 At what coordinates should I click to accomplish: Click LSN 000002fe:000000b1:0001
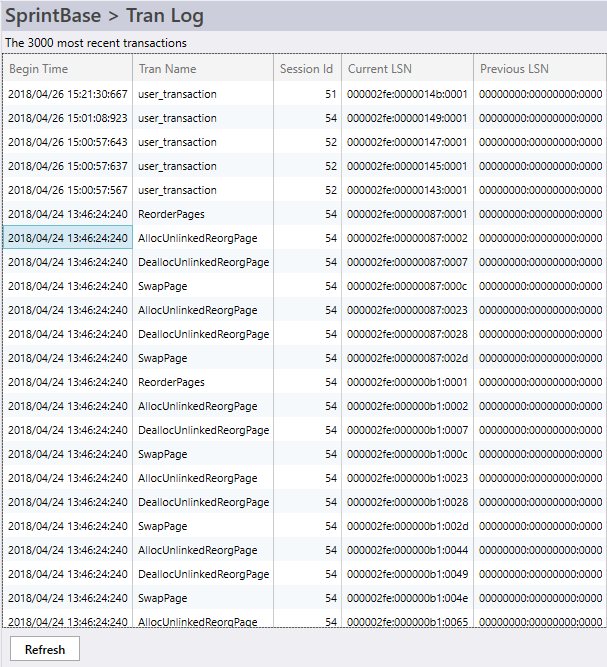pos(407,382)
